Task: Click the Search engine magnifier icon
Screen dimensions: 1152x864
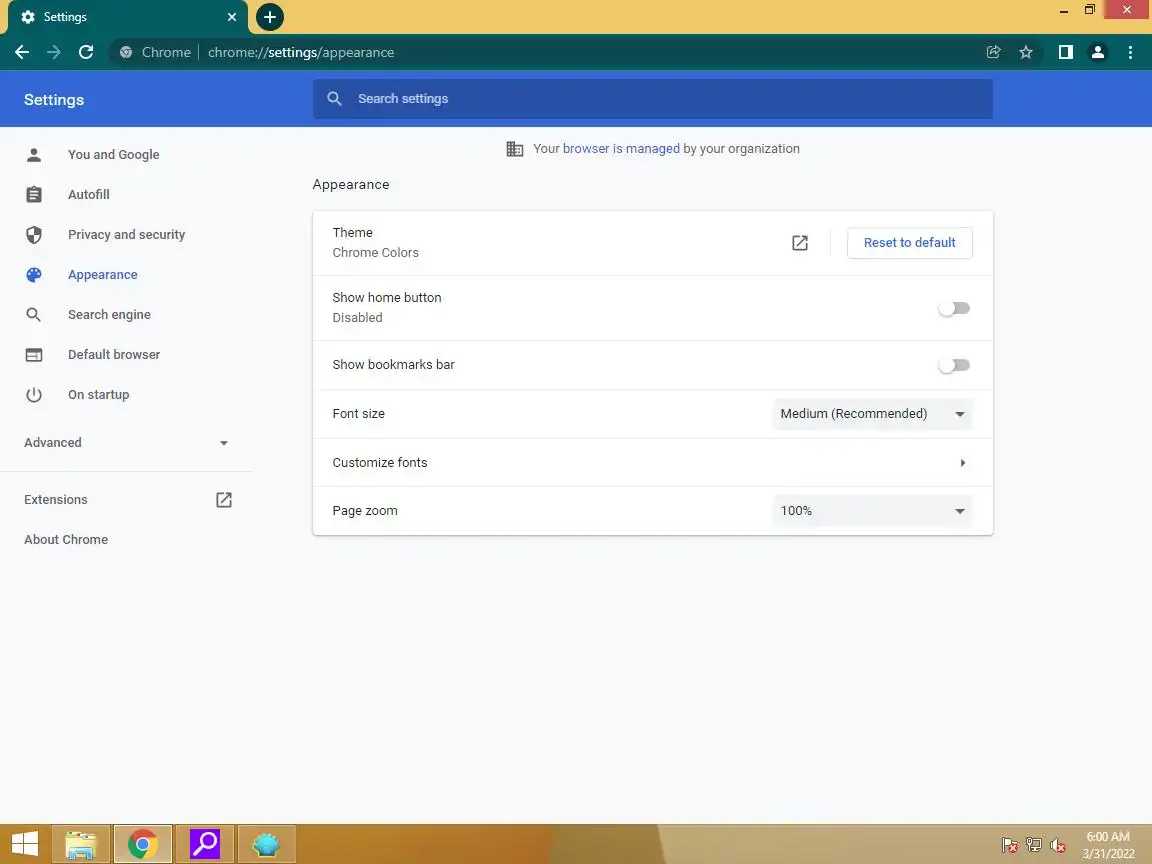Action: (x=34, y=314)
